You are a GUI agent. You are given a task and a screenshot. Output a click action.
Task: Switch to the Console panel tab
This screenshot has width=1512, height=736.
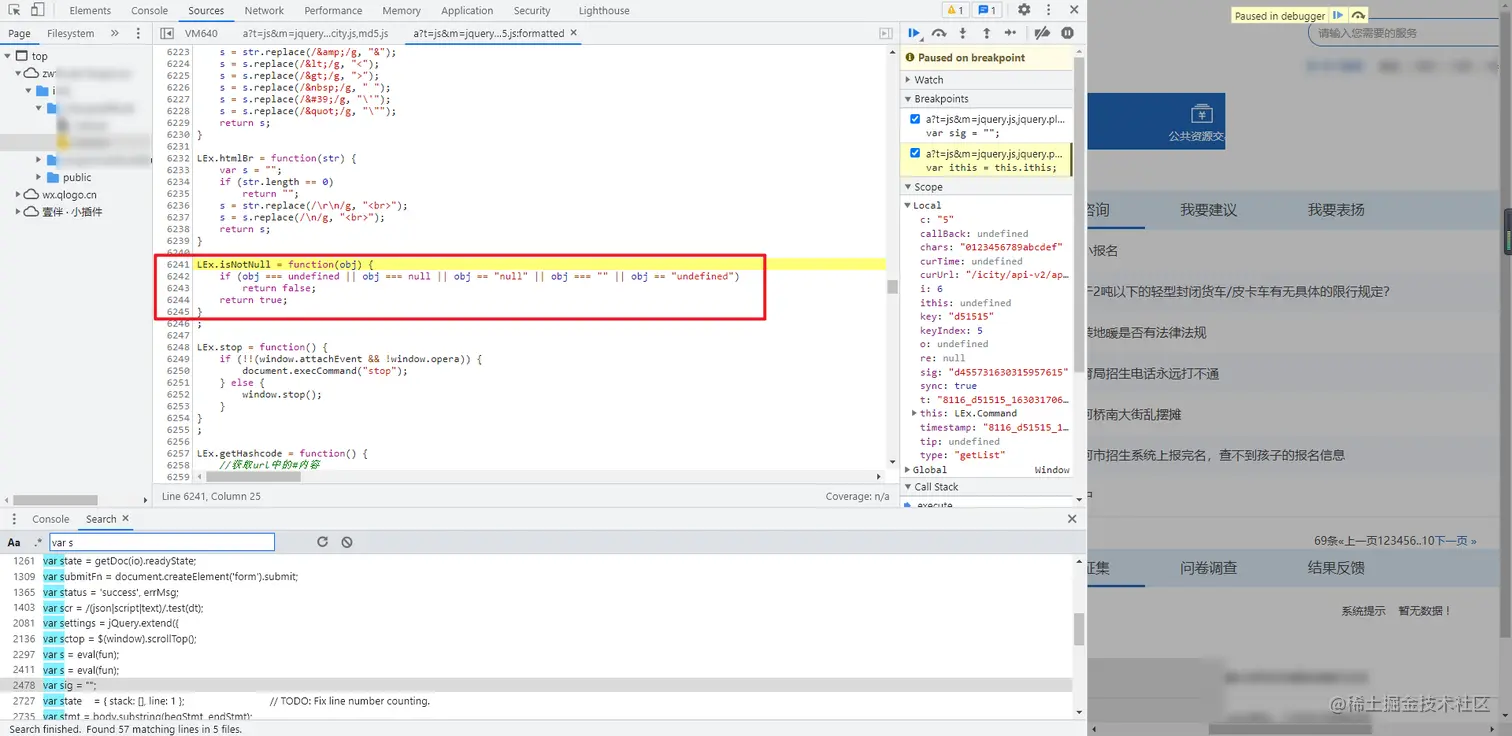[x=150, y=10]
